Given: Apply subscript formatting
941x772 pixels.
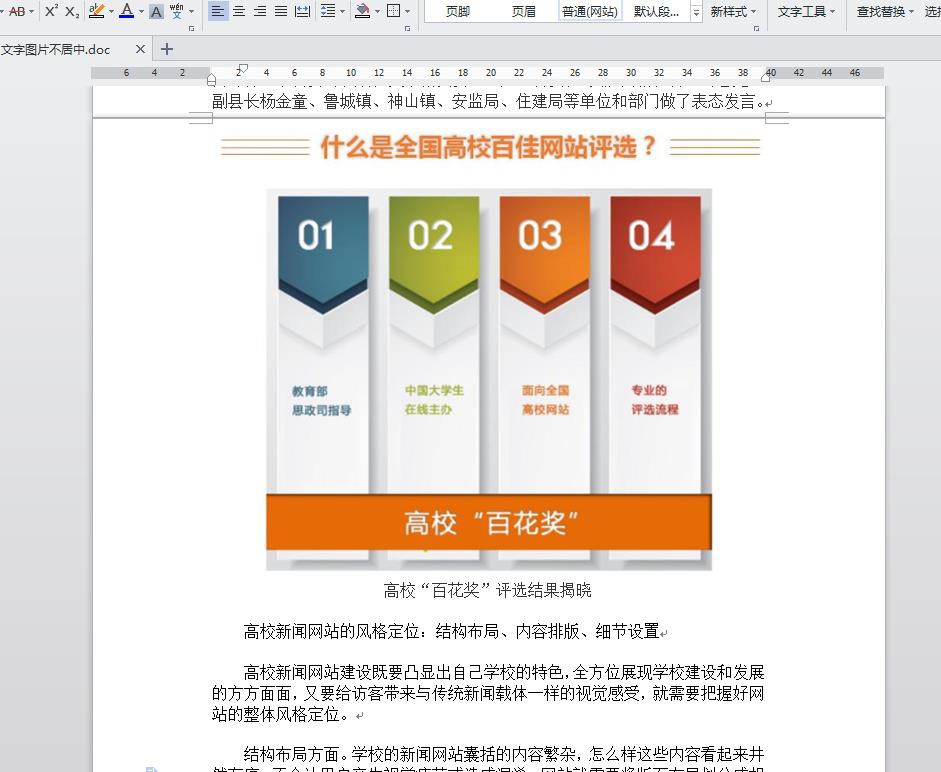Looking at the screenshot, I should pyautogui.click(x=72, y=11).
